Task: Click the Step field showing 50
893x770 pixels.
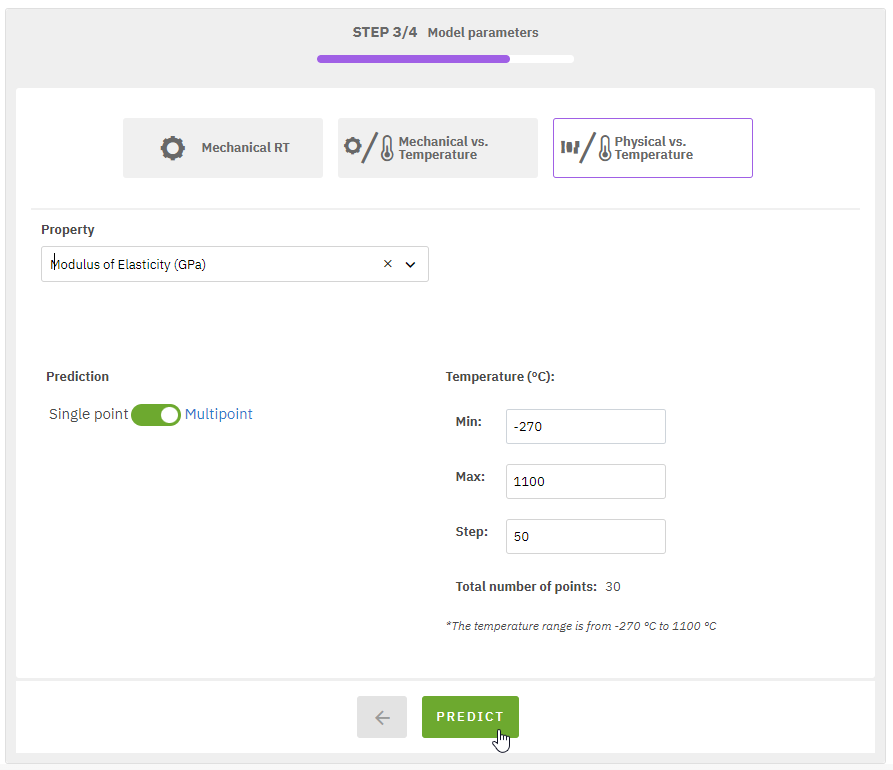Action: [585, 536]
